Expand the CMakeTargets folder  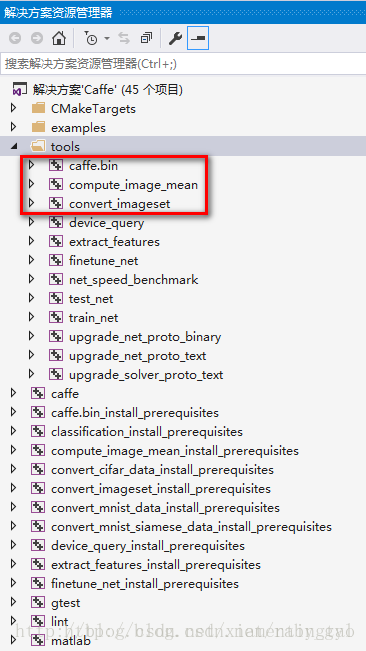(14, 108)
